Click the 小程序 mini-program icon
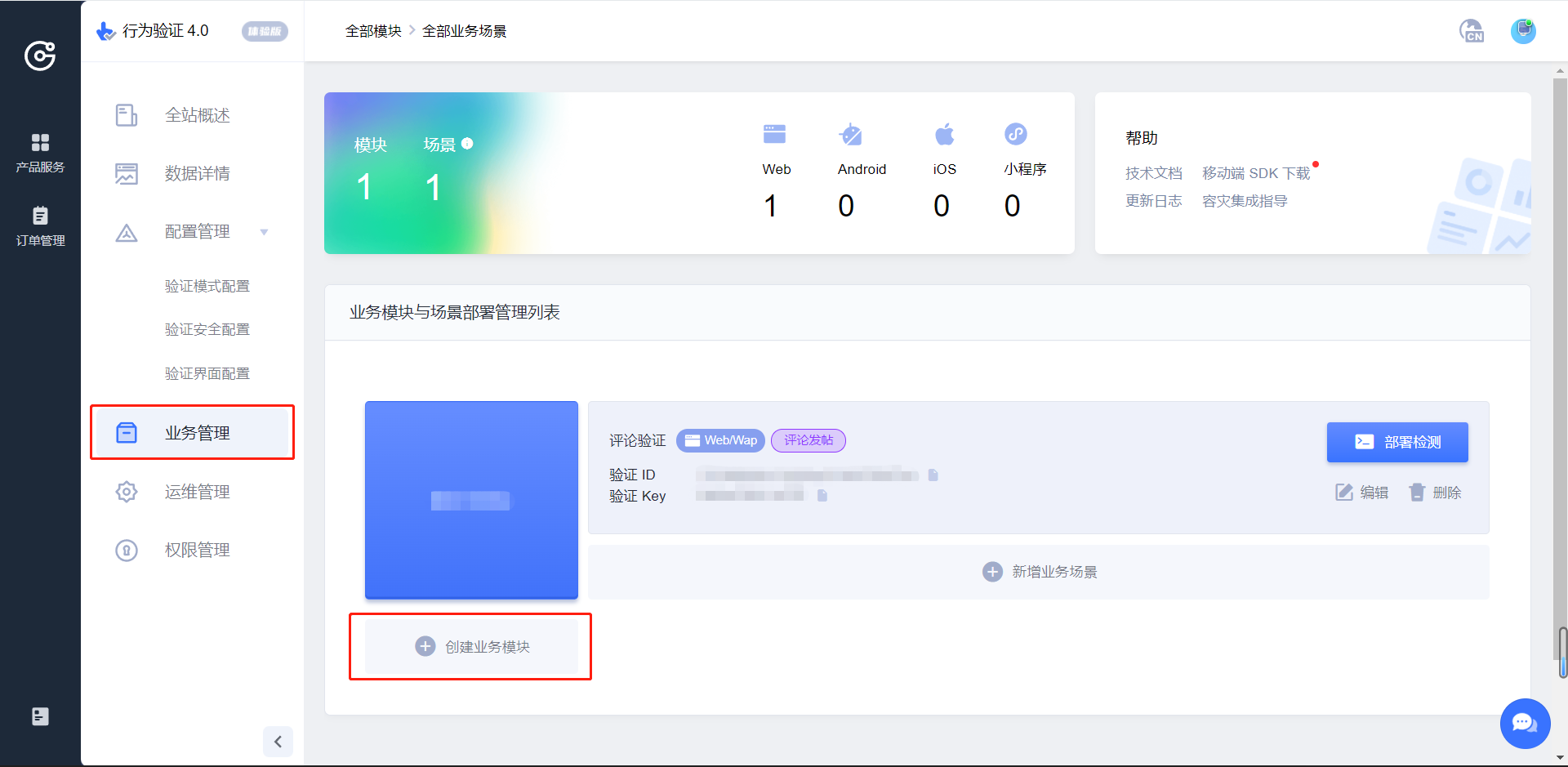1568x767 pixels. (x=1015, y=134)
